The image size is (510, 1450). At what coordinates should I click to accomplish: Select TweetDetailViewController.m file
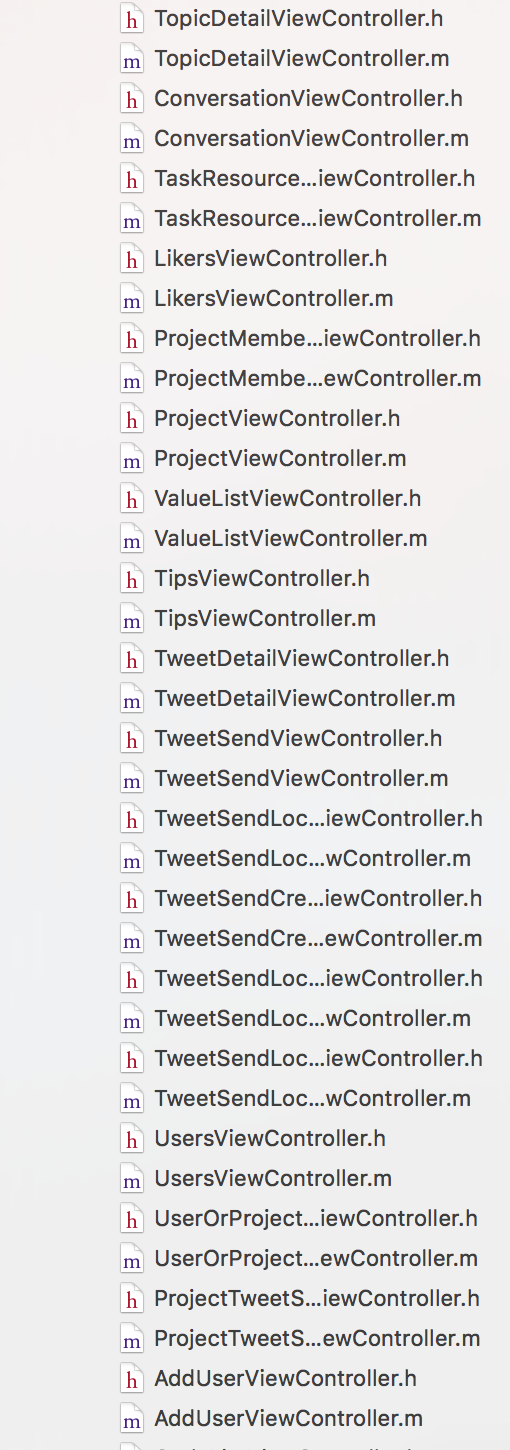point(305,698)
